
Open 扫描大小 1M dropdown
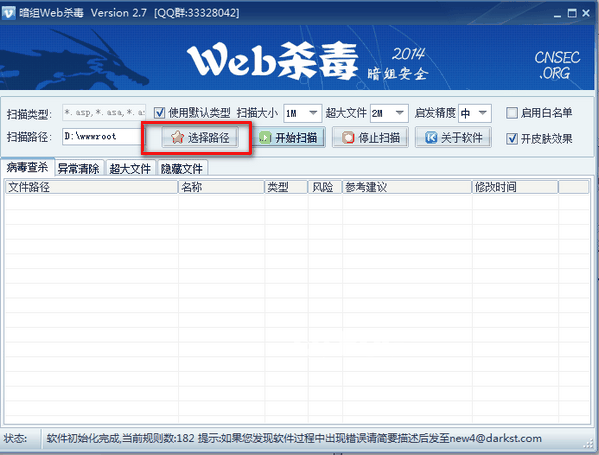(303, 113)
